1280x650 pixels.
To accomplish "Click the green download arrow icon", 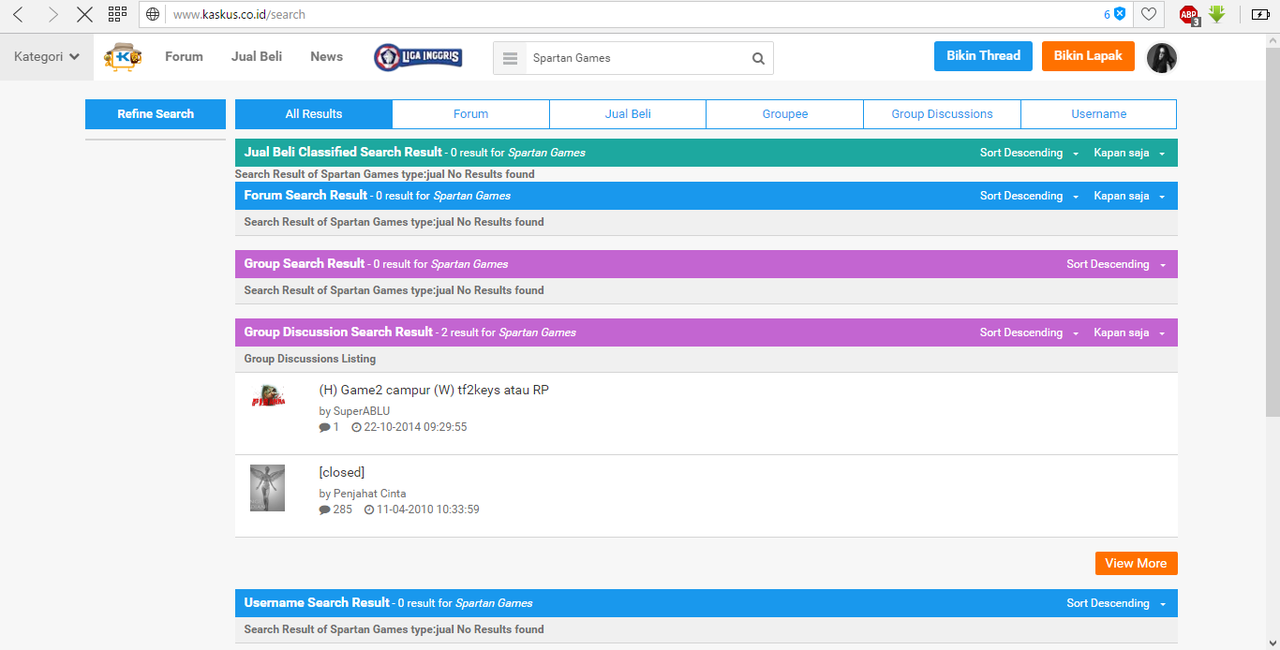I will (1217, 14).
